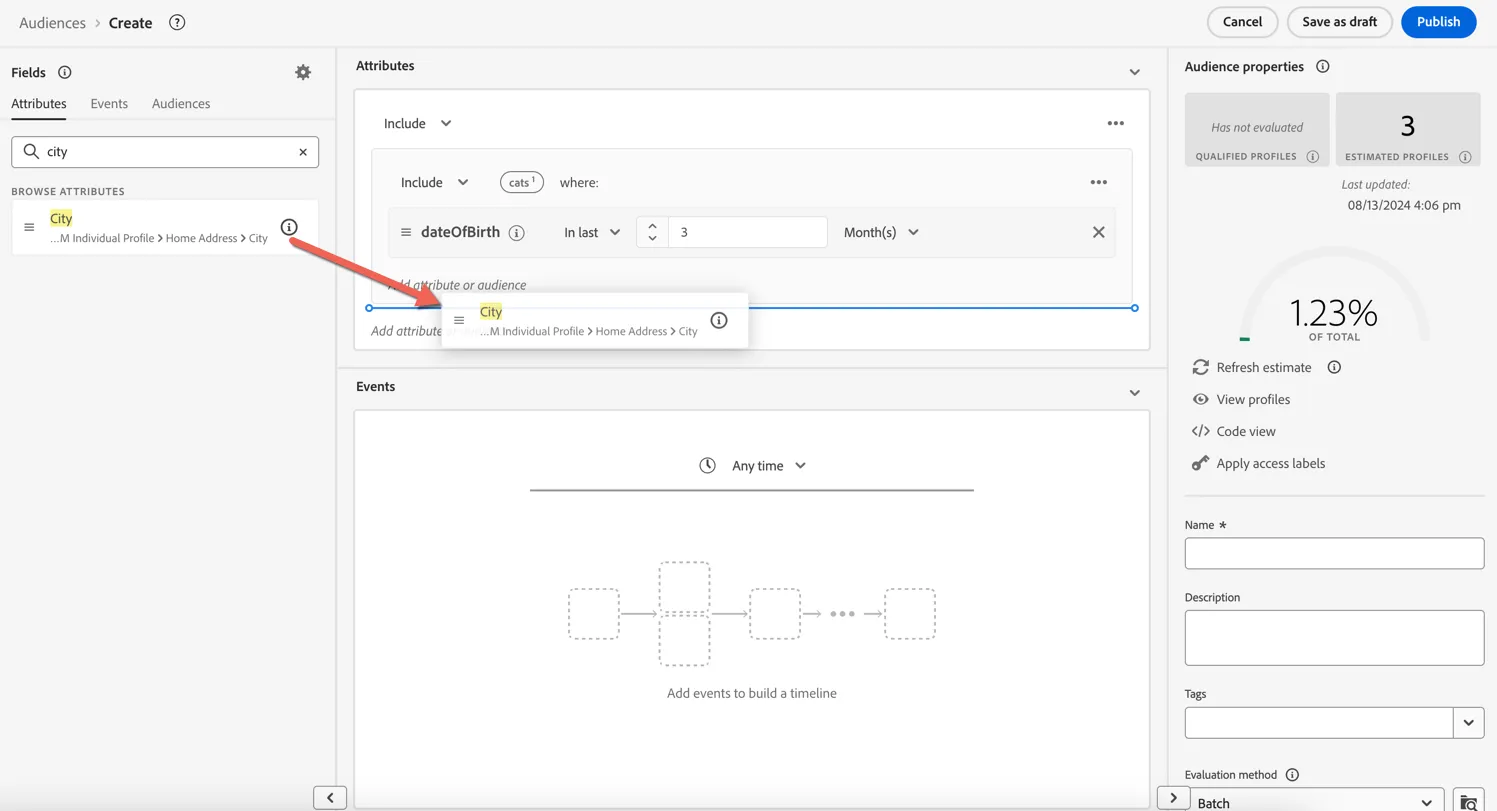This screenshot has height=811, width=1497.
Task: Go to Audiences breadcrumb
Action: [52, 22]
